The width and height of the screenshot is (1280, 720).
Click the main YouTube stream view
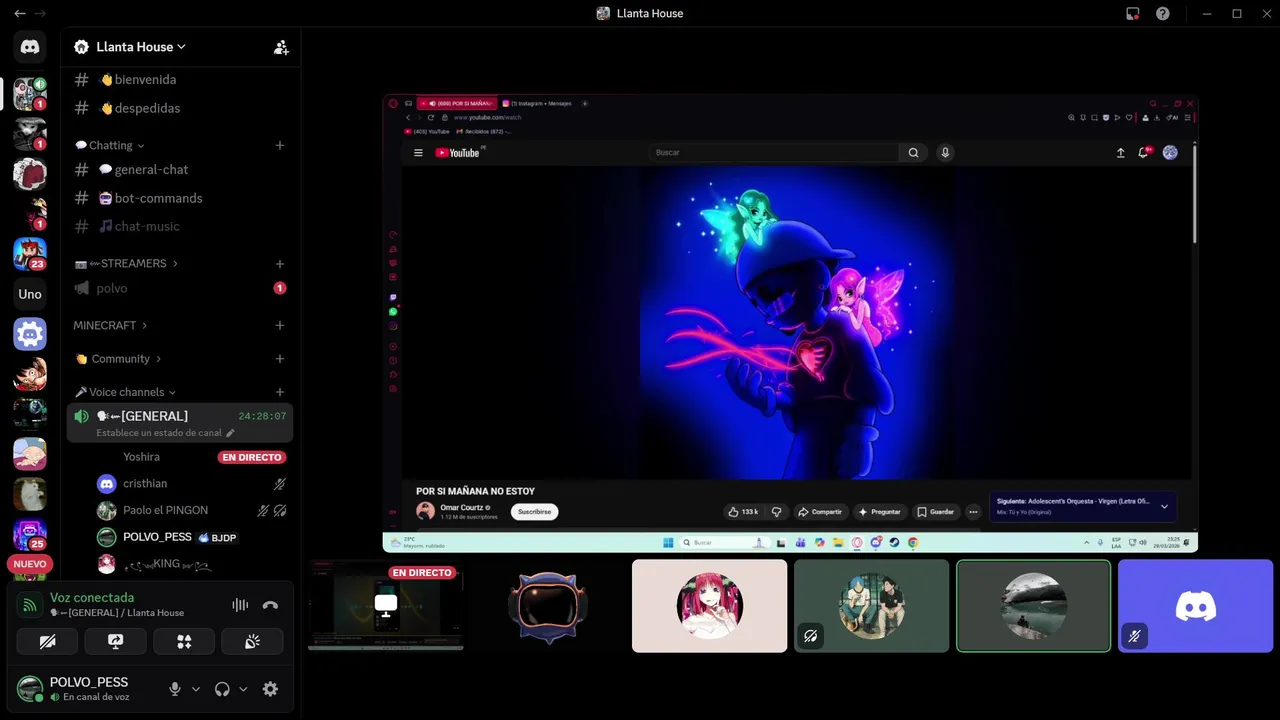(x=790, y=324)
